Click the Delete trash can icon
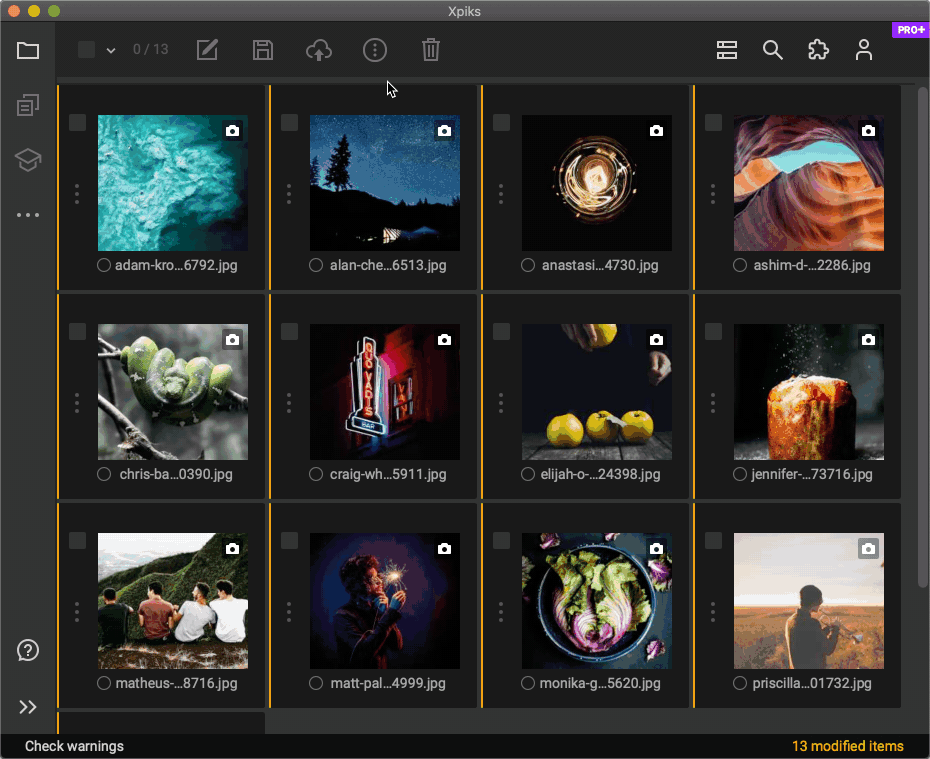The height and width of the screenshot is (759, 930). [430, 50]
